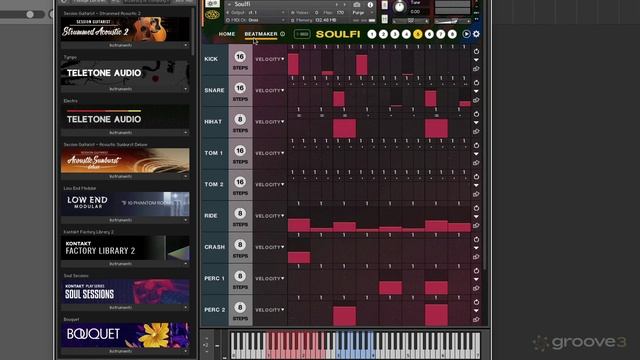Select highlighted pattern slot 5
Screen dimensions: 640x360
pos(418,34)
